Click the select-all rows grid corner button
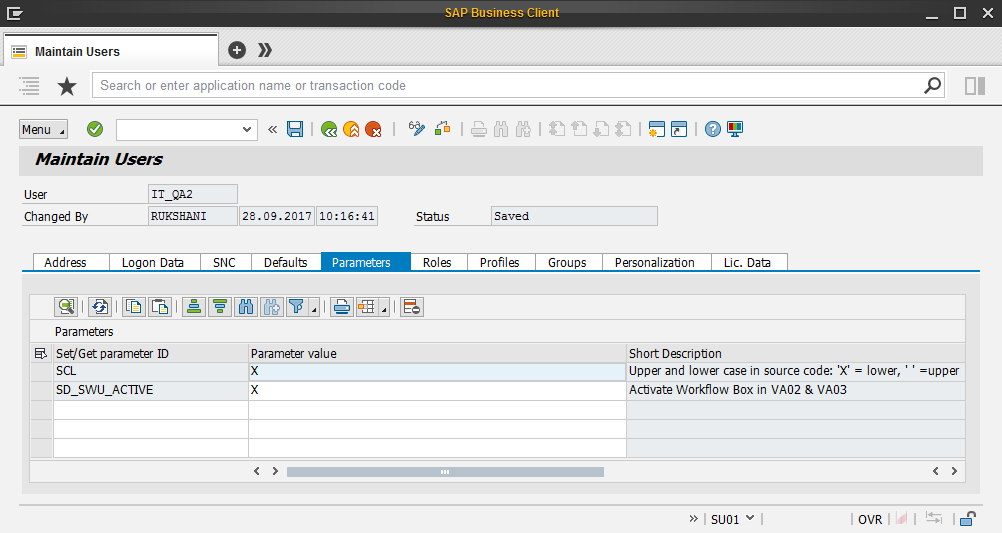This screenshot has width=1002, height=533. point(41,353)
